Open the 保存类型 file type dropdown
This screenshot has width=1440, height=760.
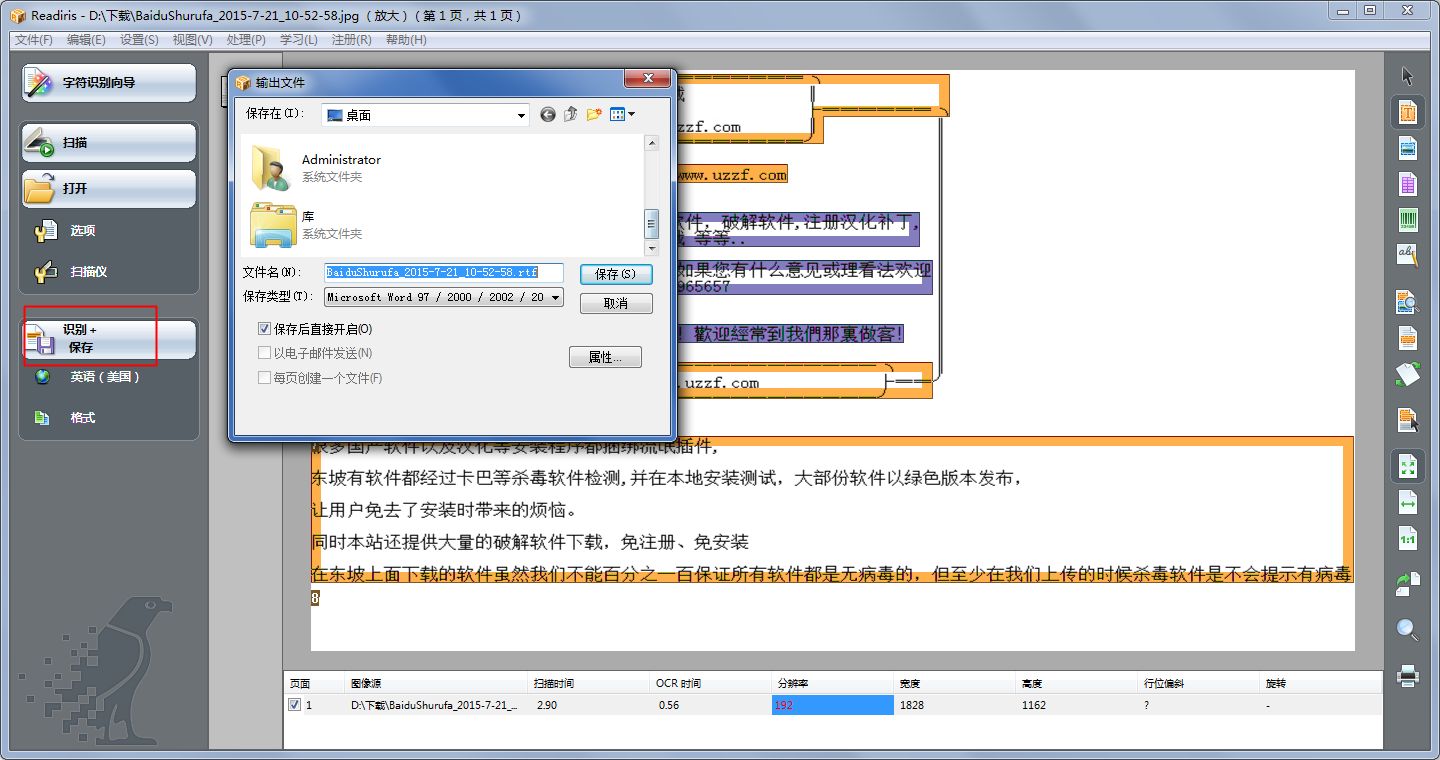[556, 297]
